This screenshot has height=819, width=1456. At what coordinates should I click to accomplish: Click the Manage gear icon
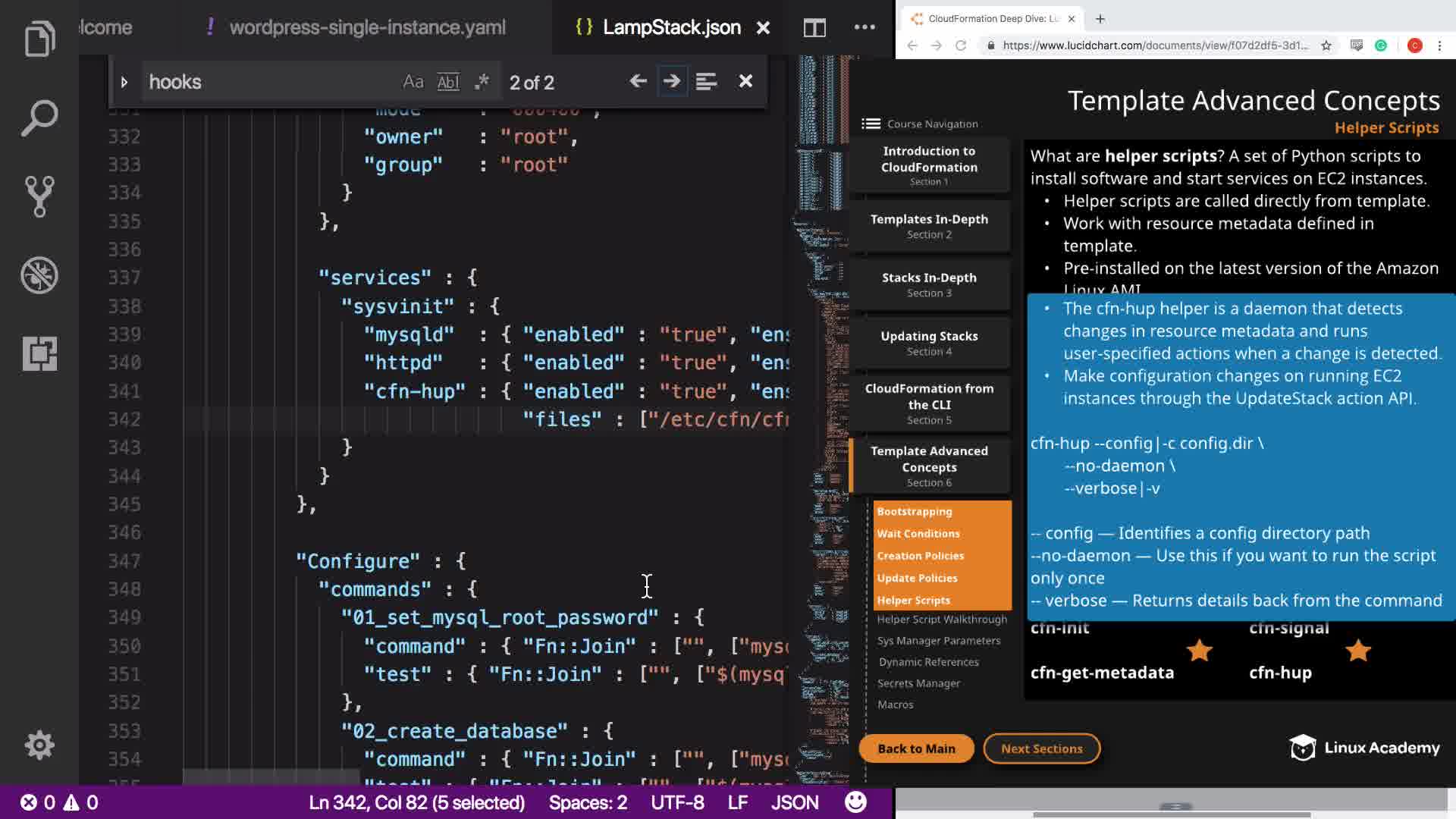coord(39,745)
